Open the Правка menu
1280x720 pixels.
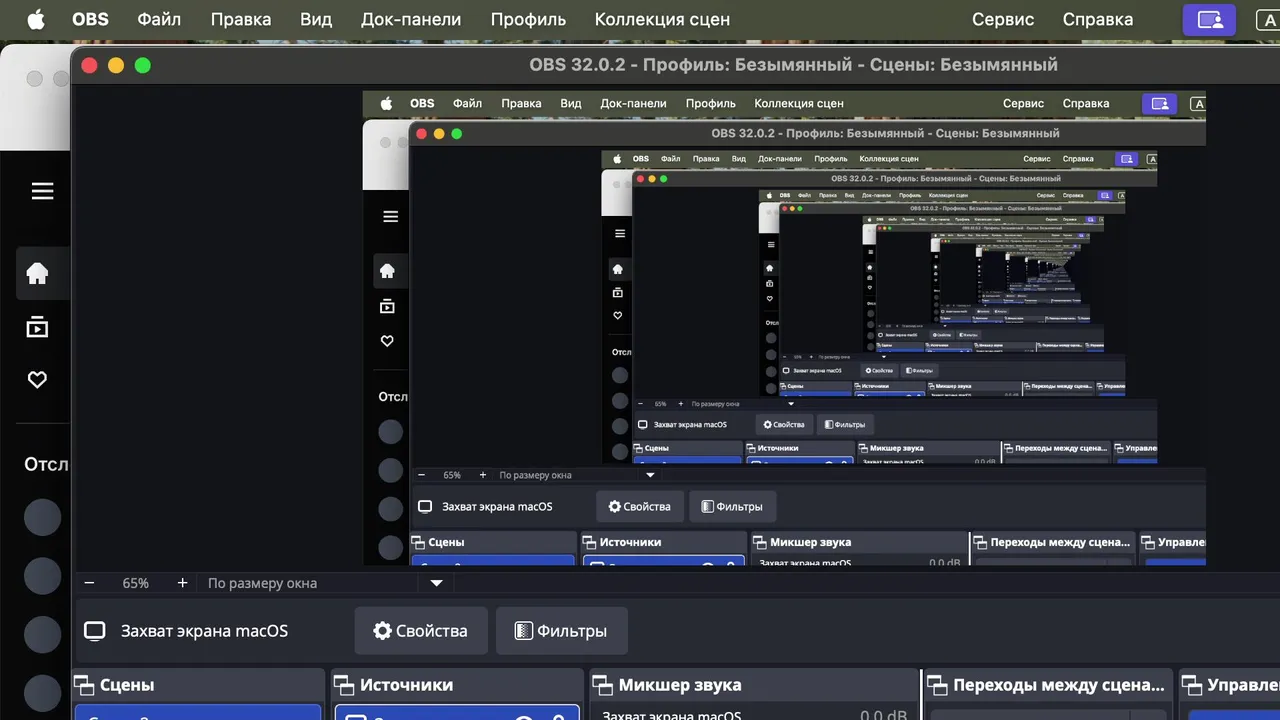[x=241, y=20]
